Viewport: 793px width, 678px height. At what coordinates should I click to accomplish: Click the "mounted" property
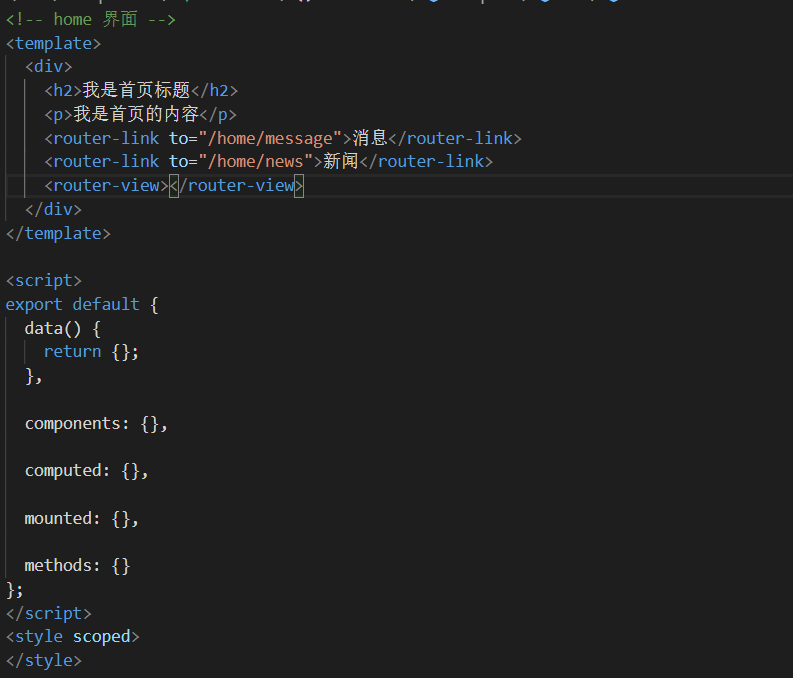click(62, 518)
